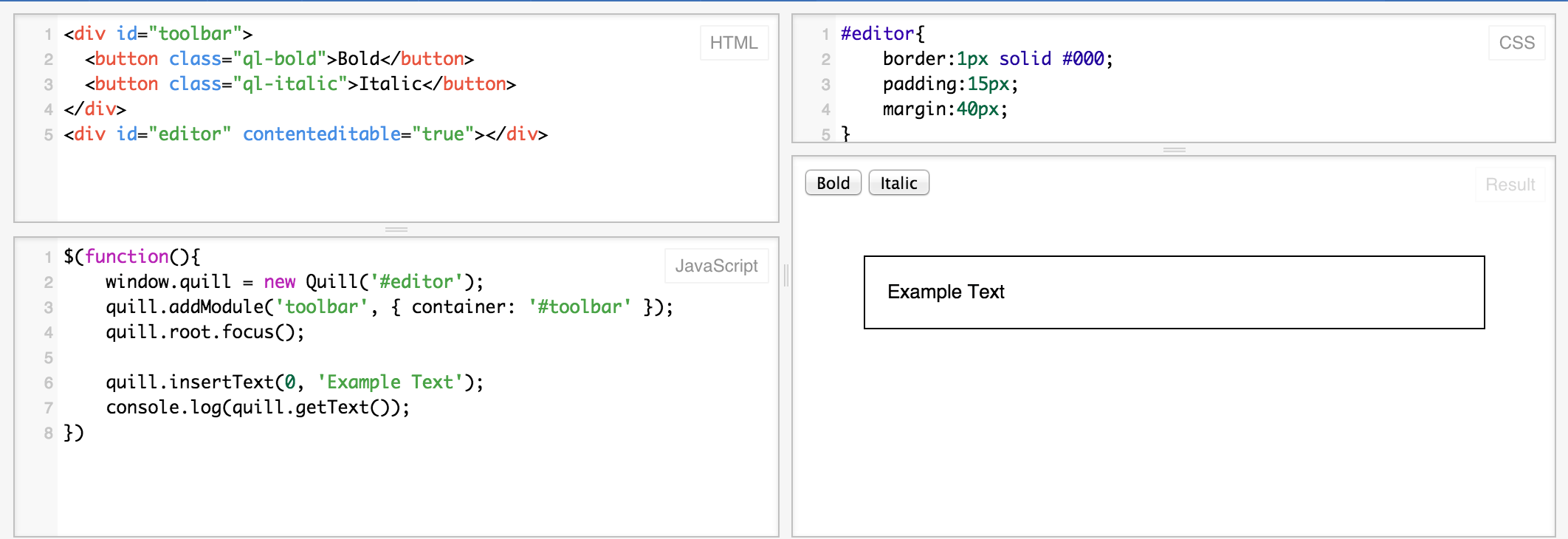
Task: Grab the vertical handle between left and right panes
Action: (785, 275)
